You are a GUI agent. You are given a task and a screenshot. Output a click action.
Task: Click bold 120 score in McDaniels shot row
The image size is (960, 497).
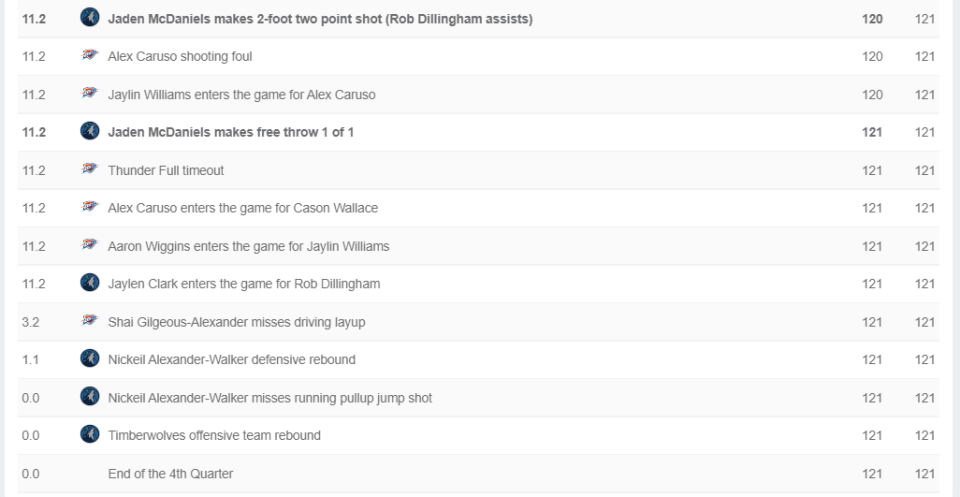tap(872, 19)
